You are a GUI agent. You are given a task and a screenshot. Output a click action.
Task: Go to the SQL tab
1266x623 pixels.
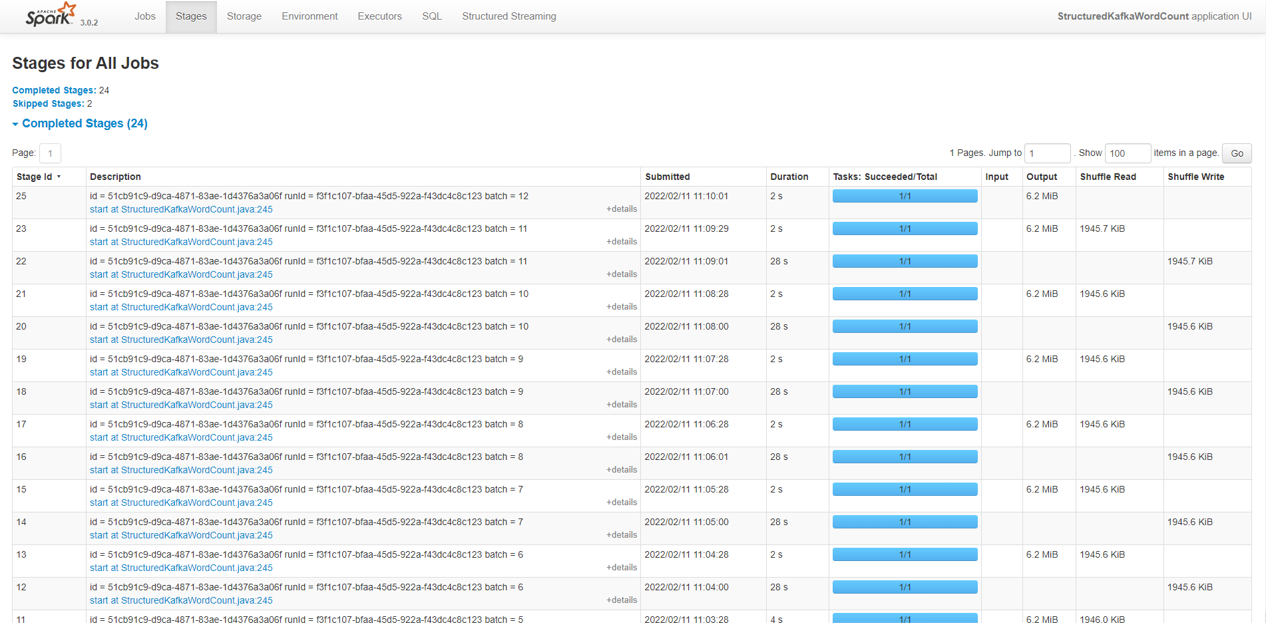431,16
